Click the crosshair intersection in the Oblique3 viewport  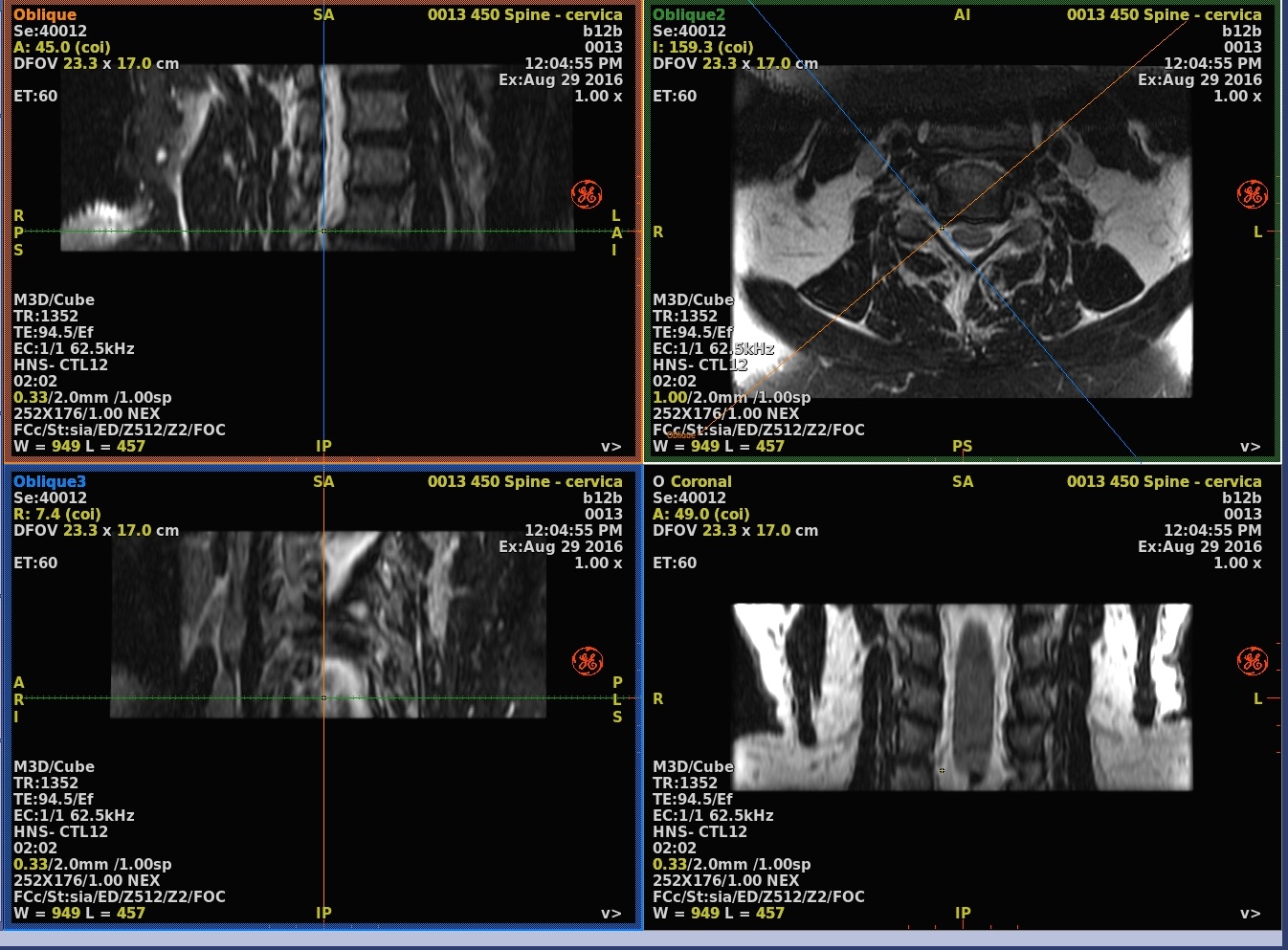323,697
